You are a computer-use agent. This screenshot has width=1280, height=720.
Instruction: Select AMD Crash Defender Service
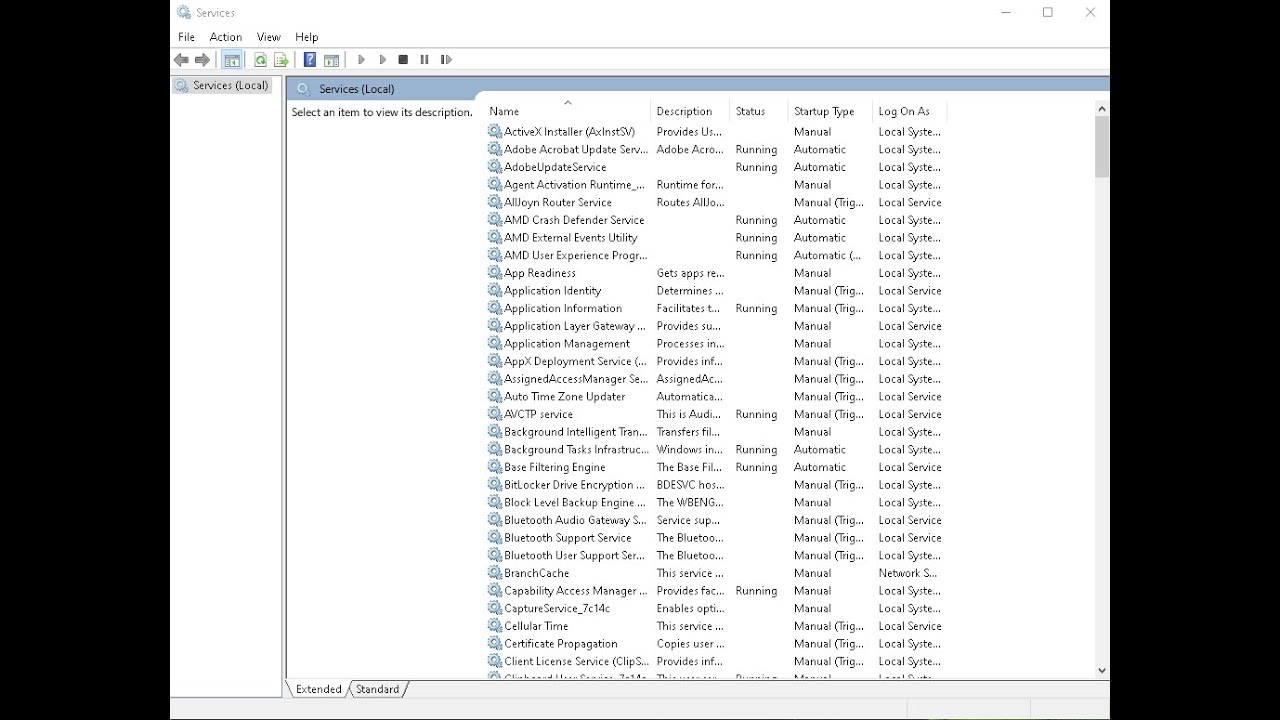pyautogui.click(x=715, y=220)
